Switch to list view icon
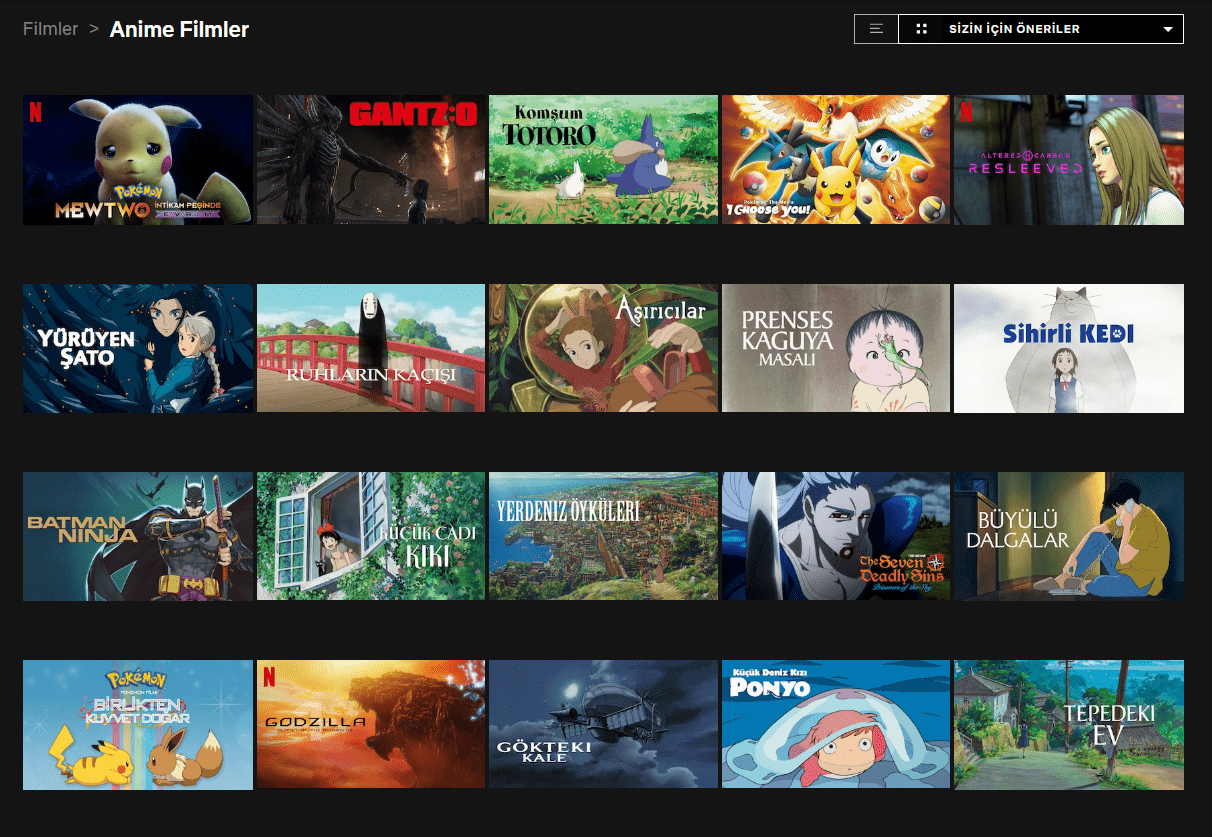 [876, 29]
